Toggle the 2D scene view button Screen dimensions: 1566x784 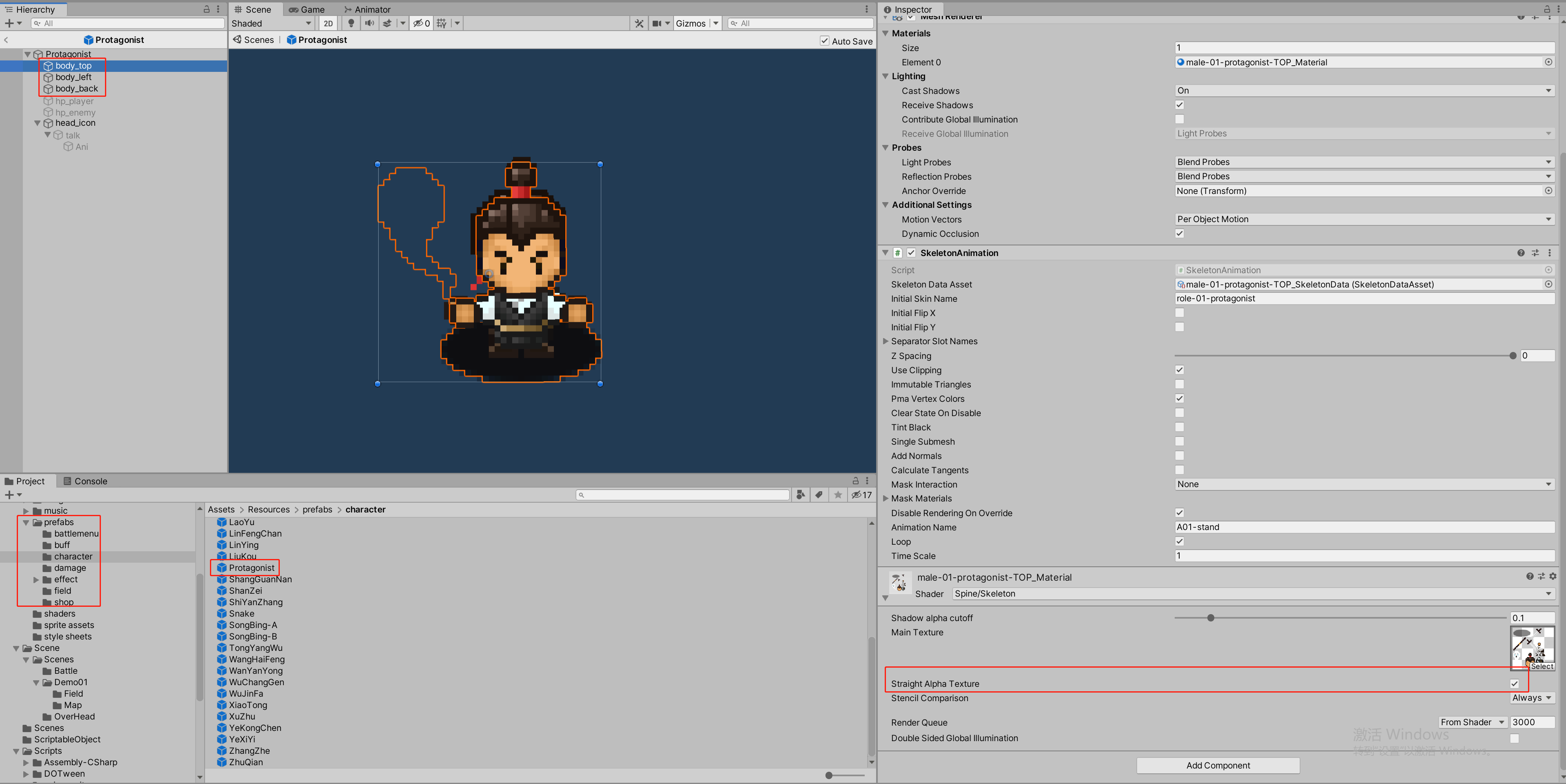click(x=328, y=24)
